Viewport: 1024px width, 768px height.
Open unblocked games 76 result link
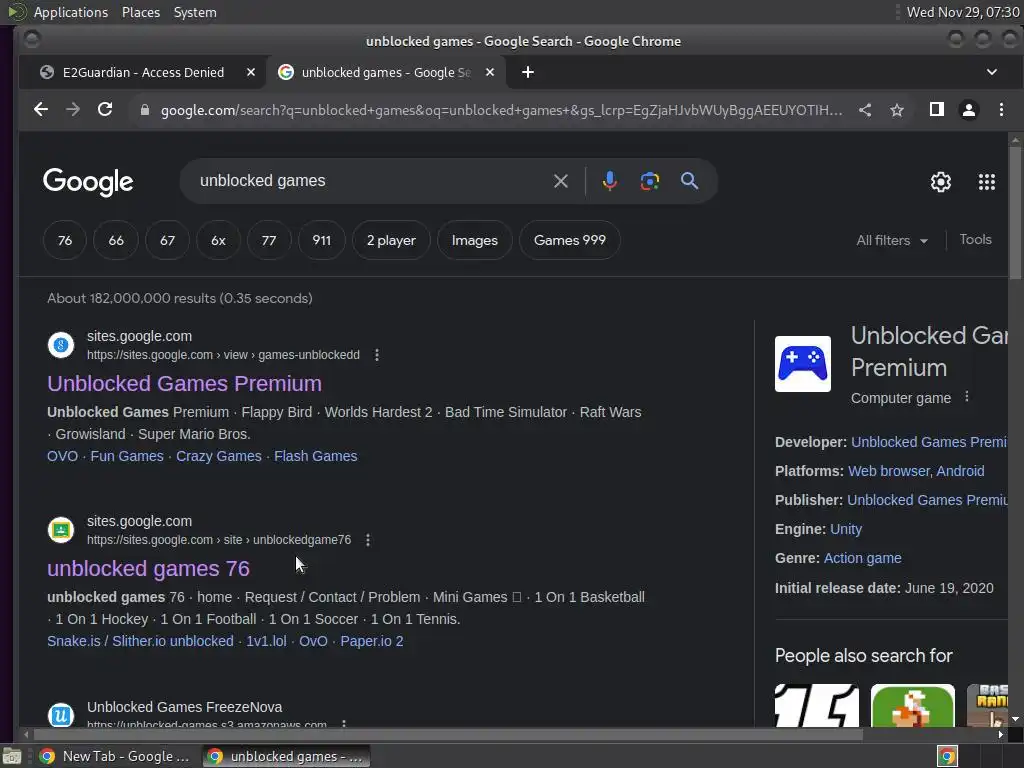(148, 569)
